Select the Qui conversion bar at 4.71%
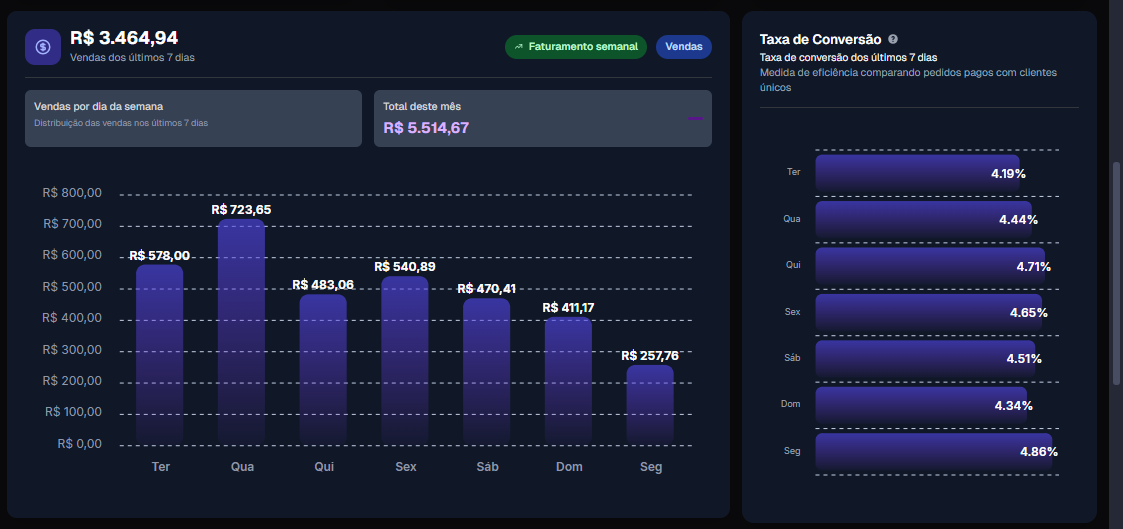 930,266
